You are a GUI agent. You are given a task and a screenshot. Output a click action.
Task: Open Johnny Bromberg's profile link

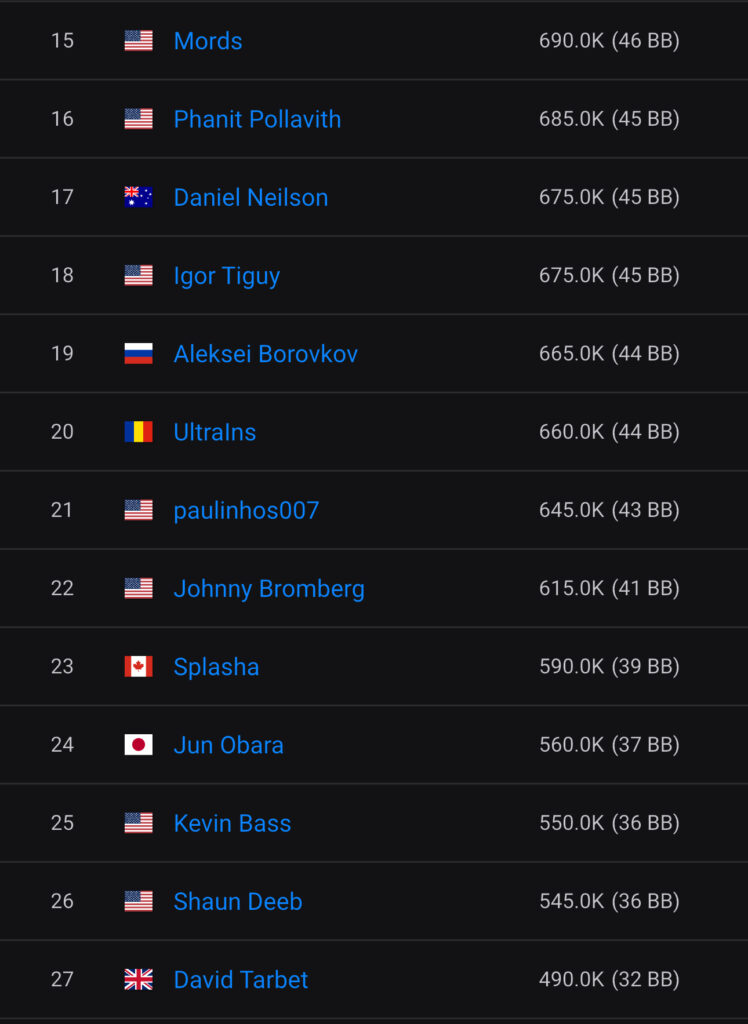[269, 589]
